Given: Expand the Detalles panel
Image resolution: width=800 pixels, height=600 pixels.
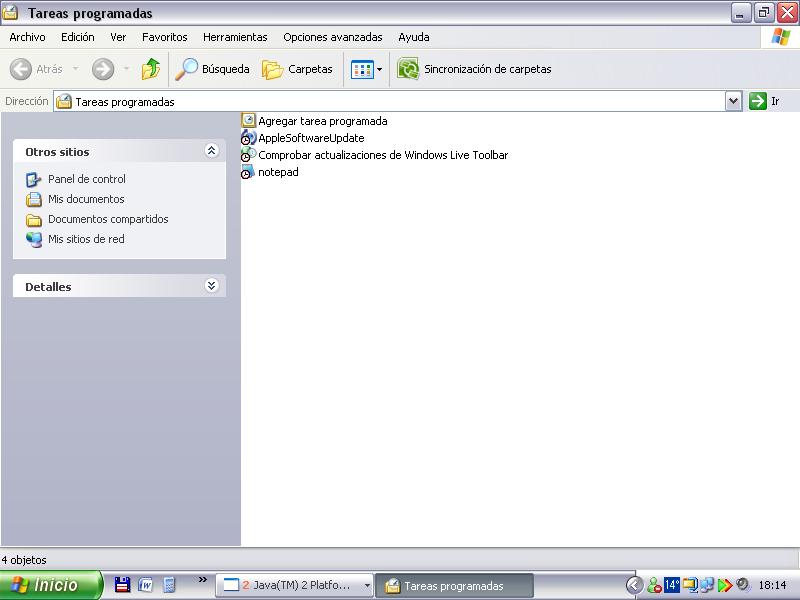Looking at the screenshot, I should coord(211,286).
